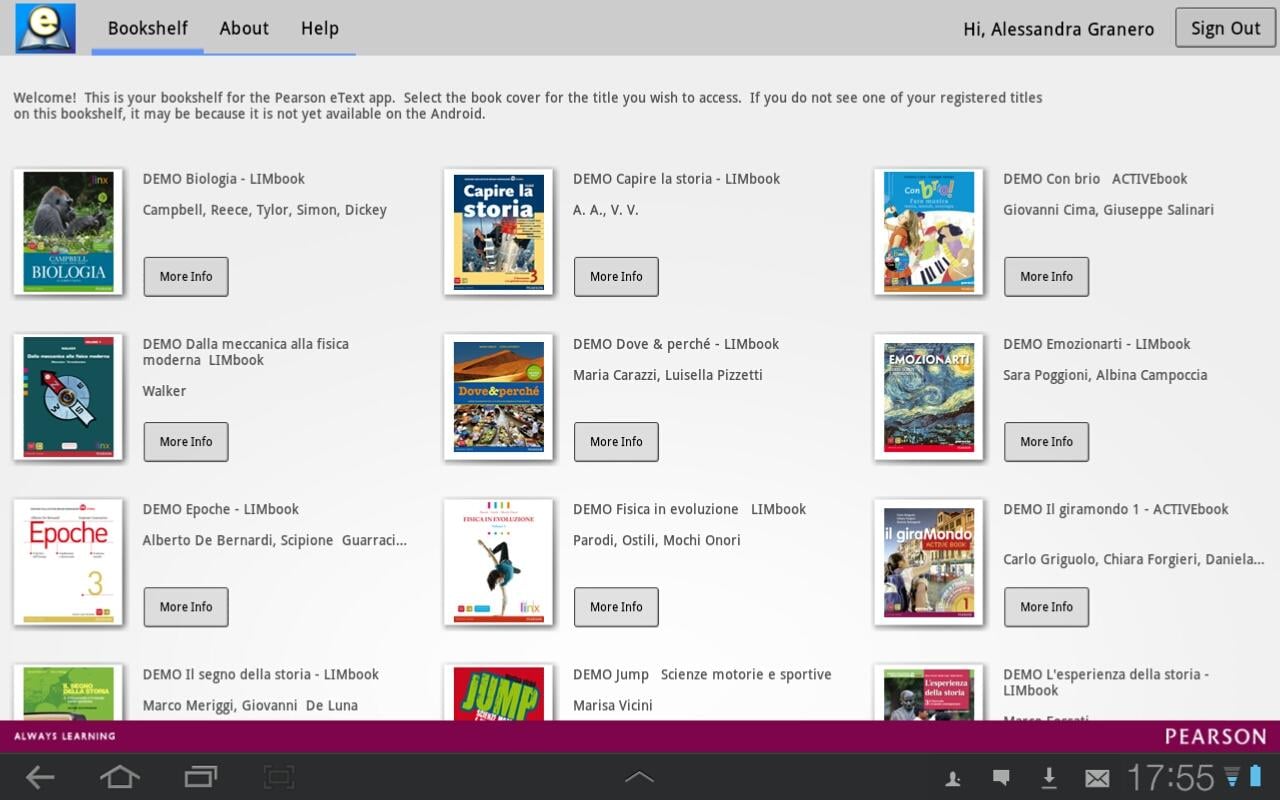The width and height of the screenshot is (1280, 800).
Task: Open the Epoche book cover
Action: tap(68, 562)
